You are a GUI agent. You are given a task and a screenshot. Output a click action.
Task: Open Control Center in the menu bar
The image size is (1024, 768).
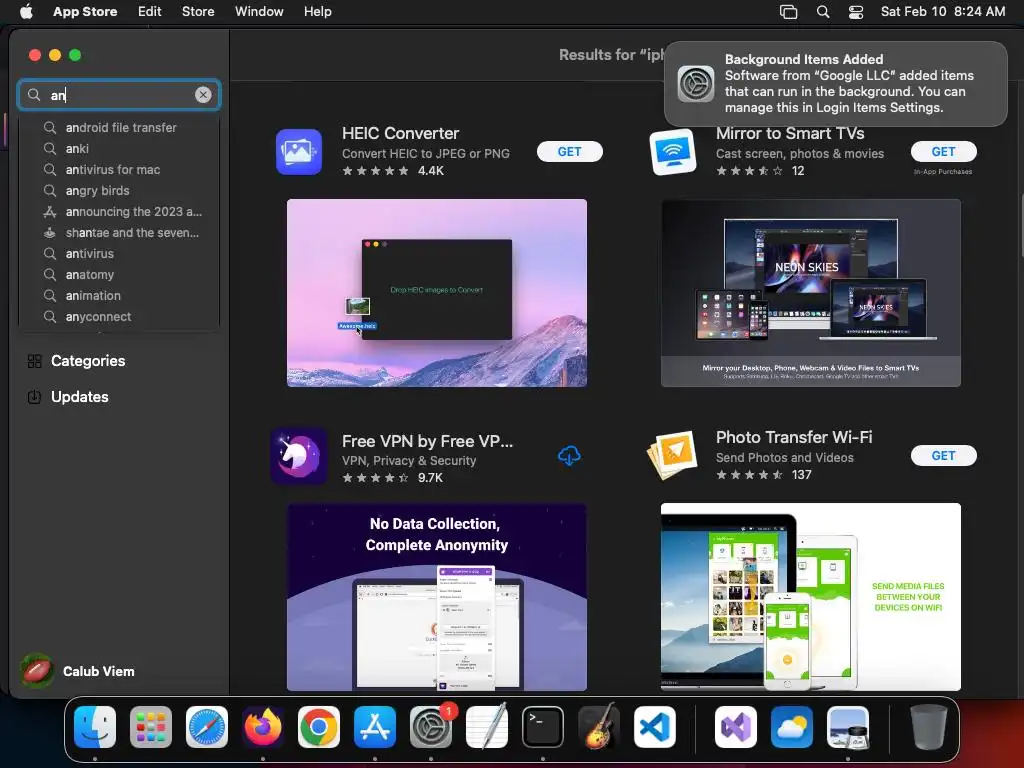pyautogui.click(x=856, y=12)
